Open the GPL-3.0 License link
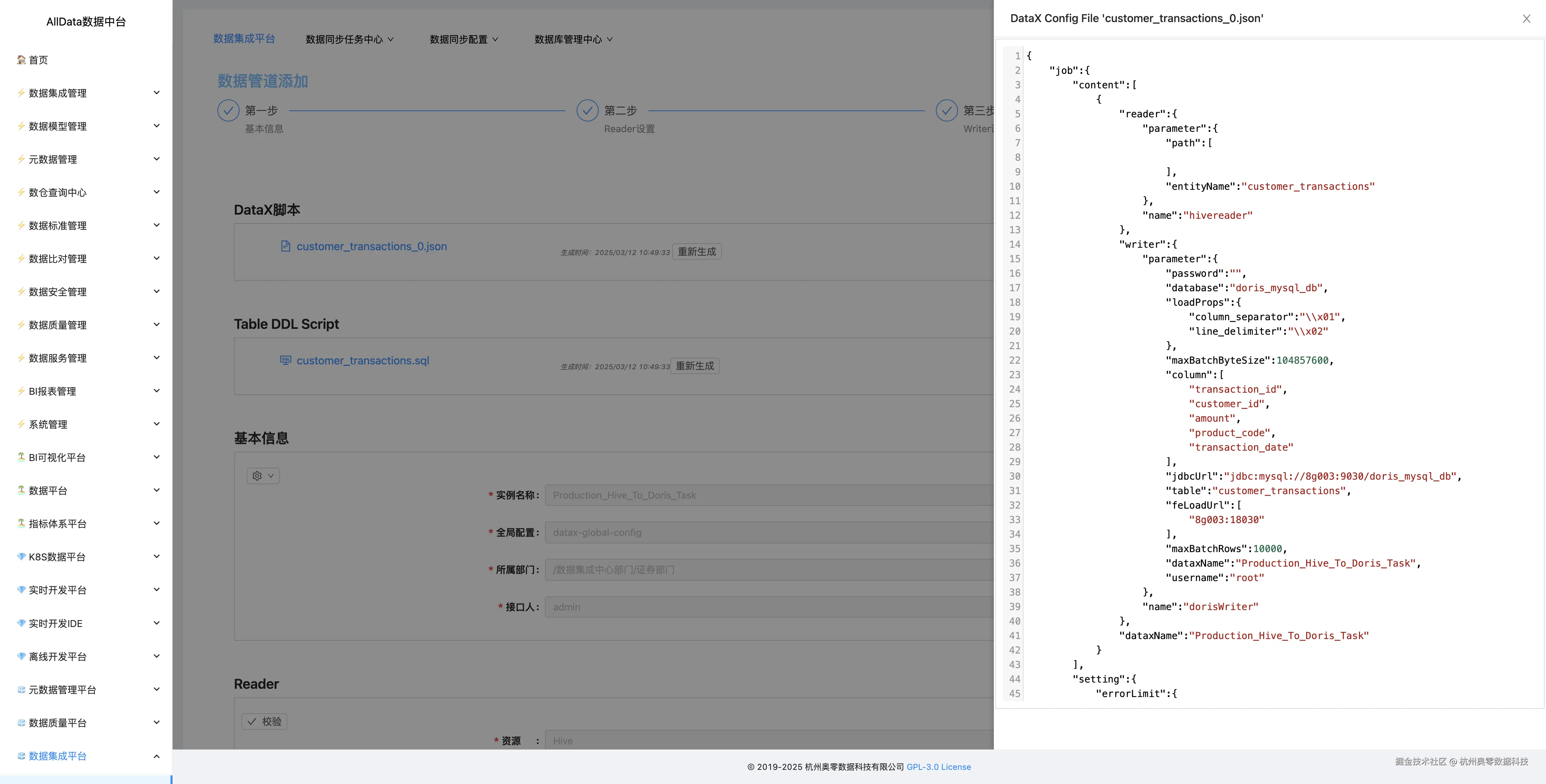The height and width of the screenshot is (784, 1546). click(x=938, y=767)
